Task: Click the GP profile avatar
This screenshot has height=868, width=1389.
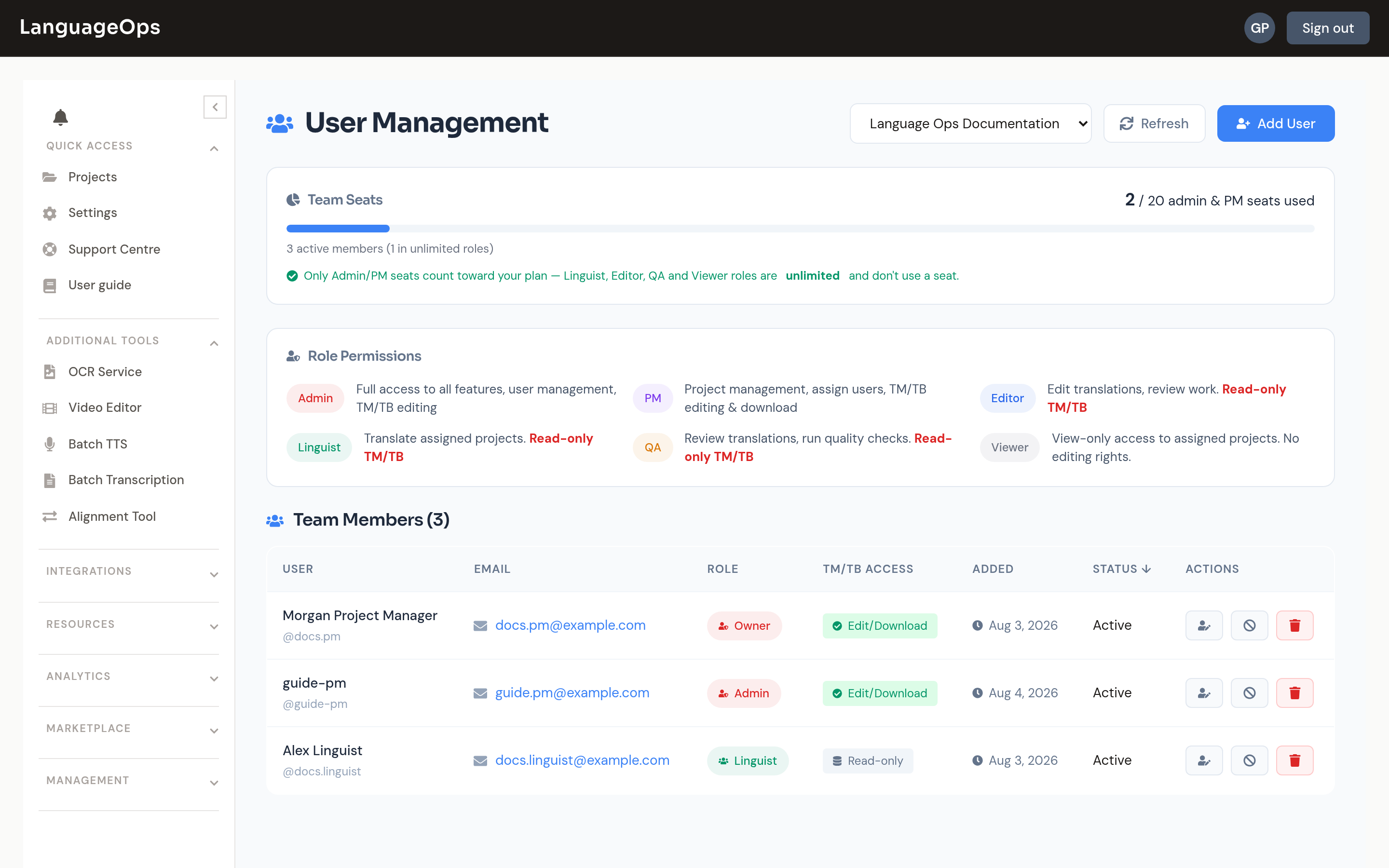Action: [x=1259, y=28]
